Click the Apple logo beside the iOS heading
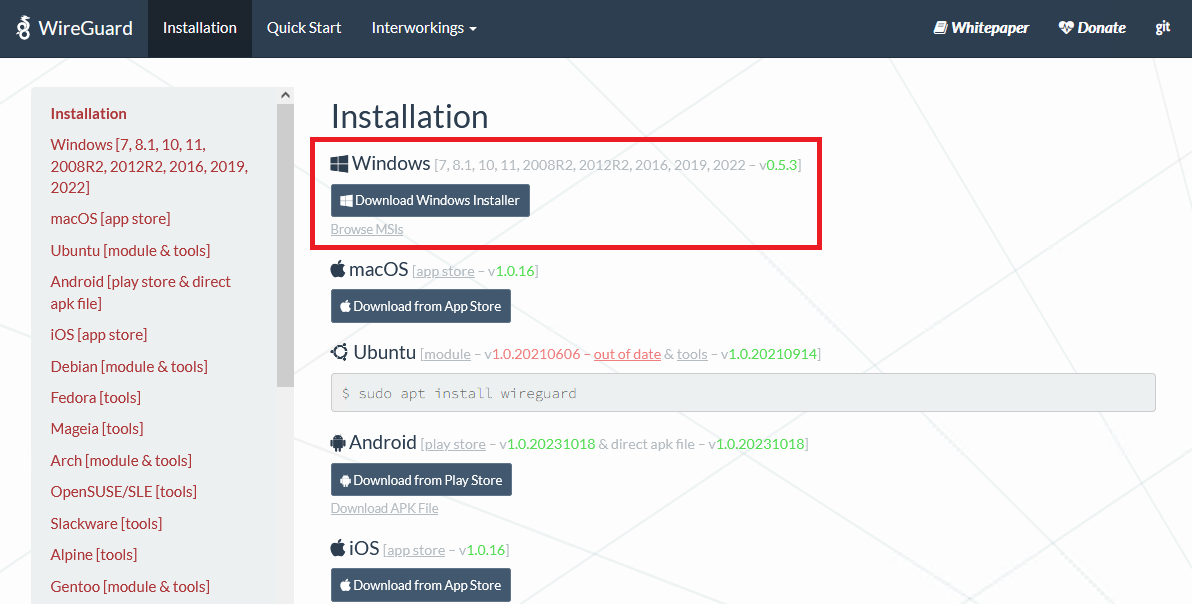The width and height of the screenshot is (1192, 604). point(338,548)
